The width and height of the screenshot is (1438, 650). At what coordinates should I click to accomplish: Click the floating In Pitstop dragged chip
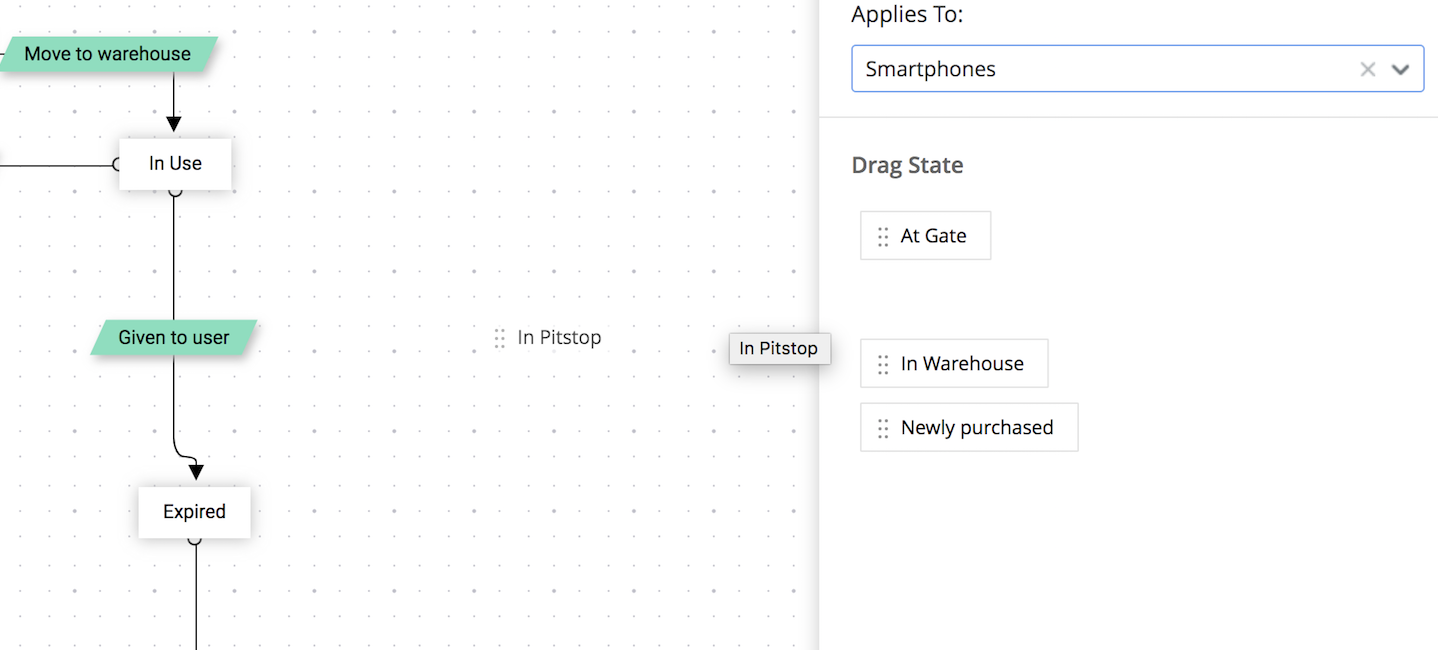779,349
